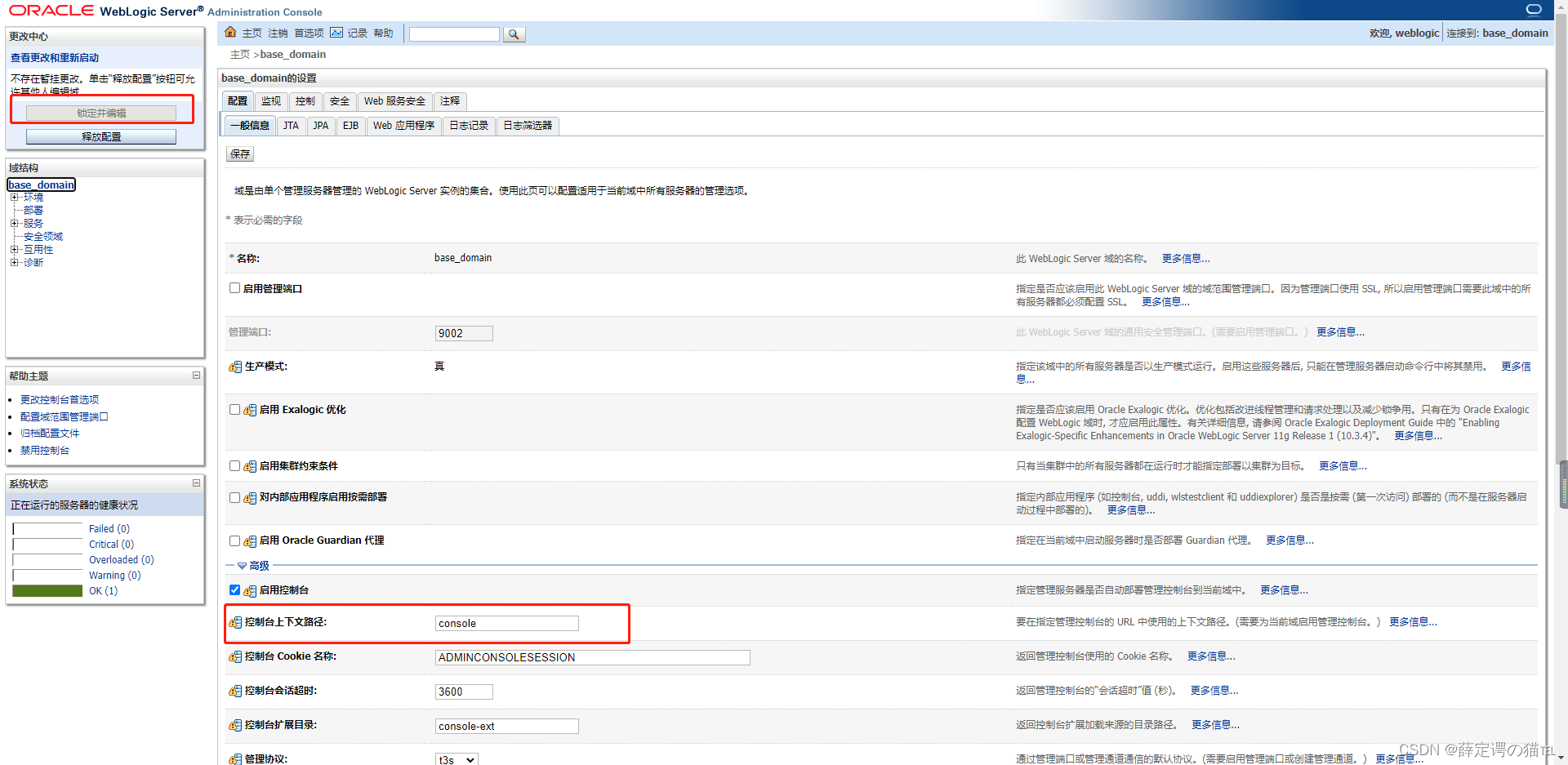Switch to the 安全 tab
The height and width of the screenshot is (765, 1568).
tap(340, 101)
